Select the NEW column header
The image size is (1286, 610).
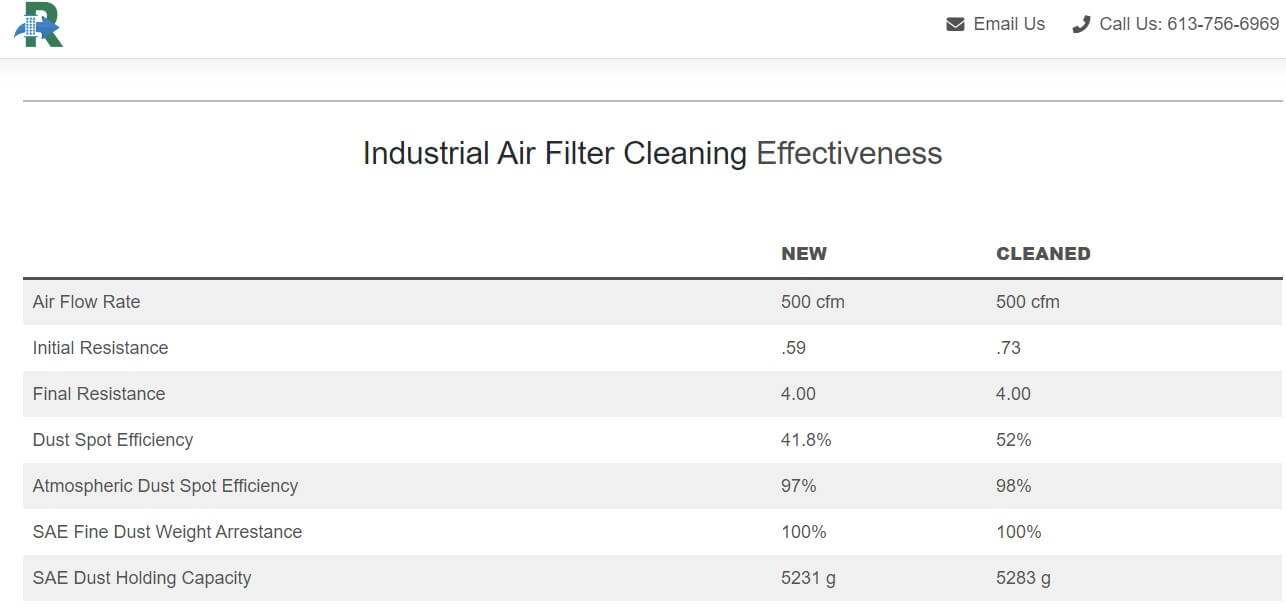tap(803, 253)
